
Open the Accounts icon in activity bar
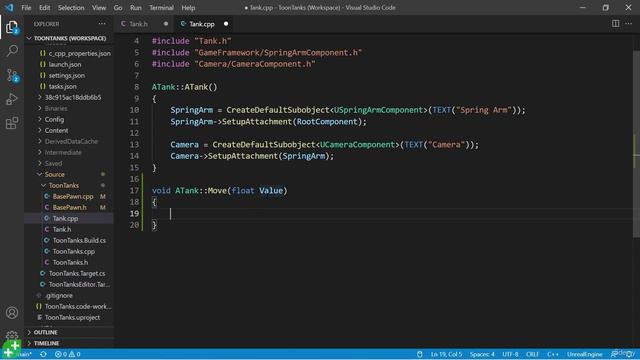coord(12,313)
